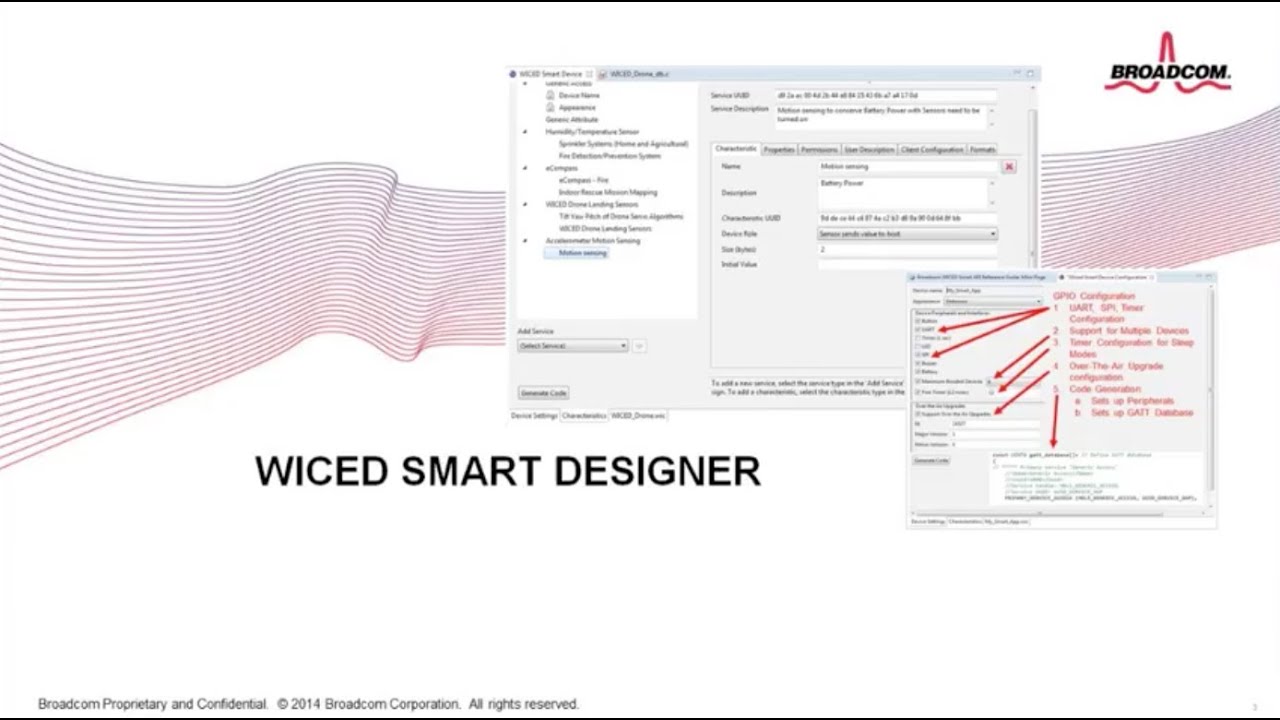Viewport: 1280px width, 720px height.
Task: Collapse the WICED Drone Landing Sensors node
Action: (525, 204)
